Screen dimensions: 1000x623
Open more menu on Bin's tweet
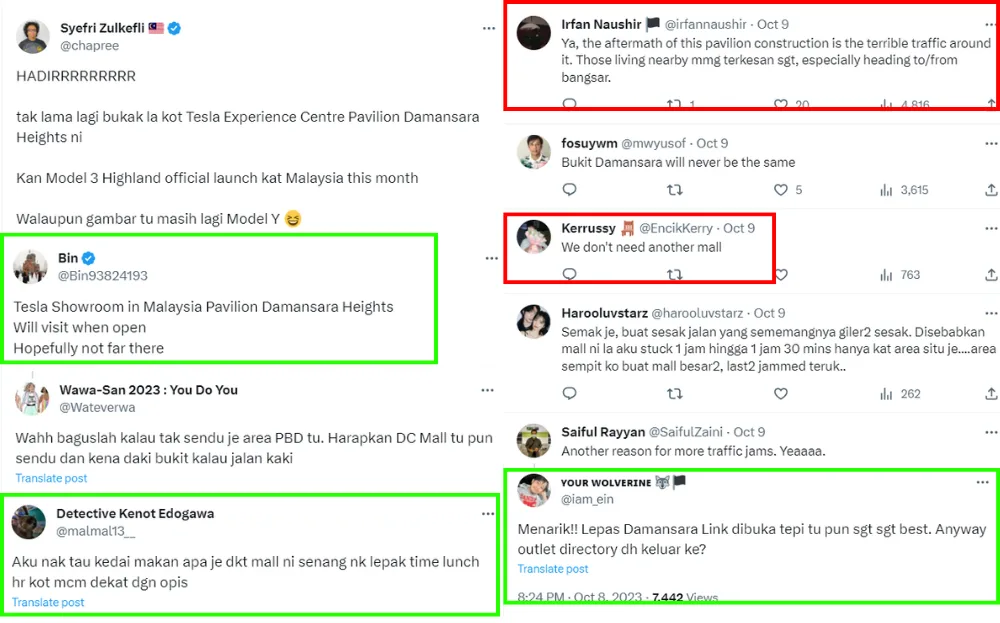tap(491, 258)
